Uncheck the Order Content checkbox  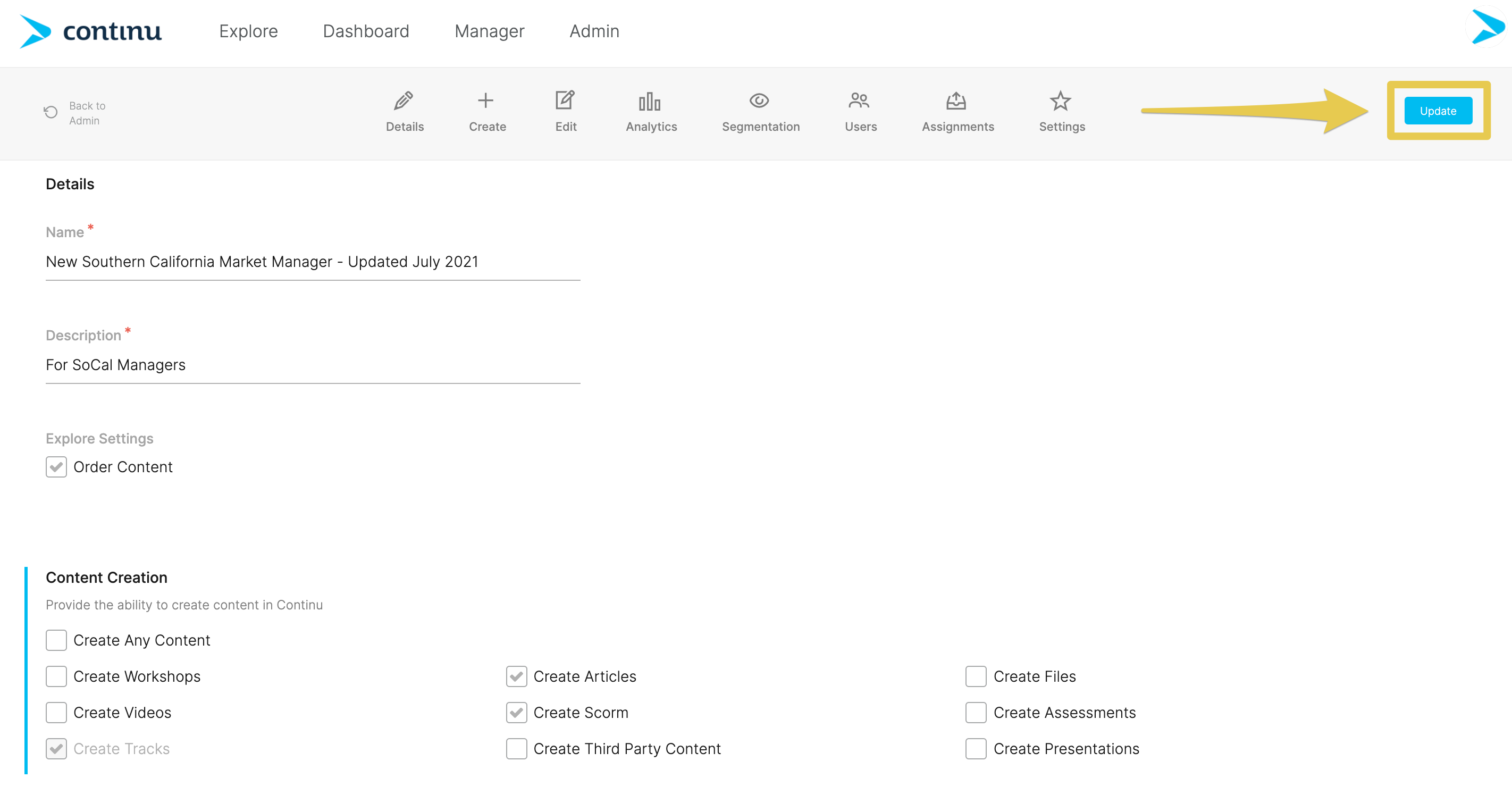tap(56, 467)
